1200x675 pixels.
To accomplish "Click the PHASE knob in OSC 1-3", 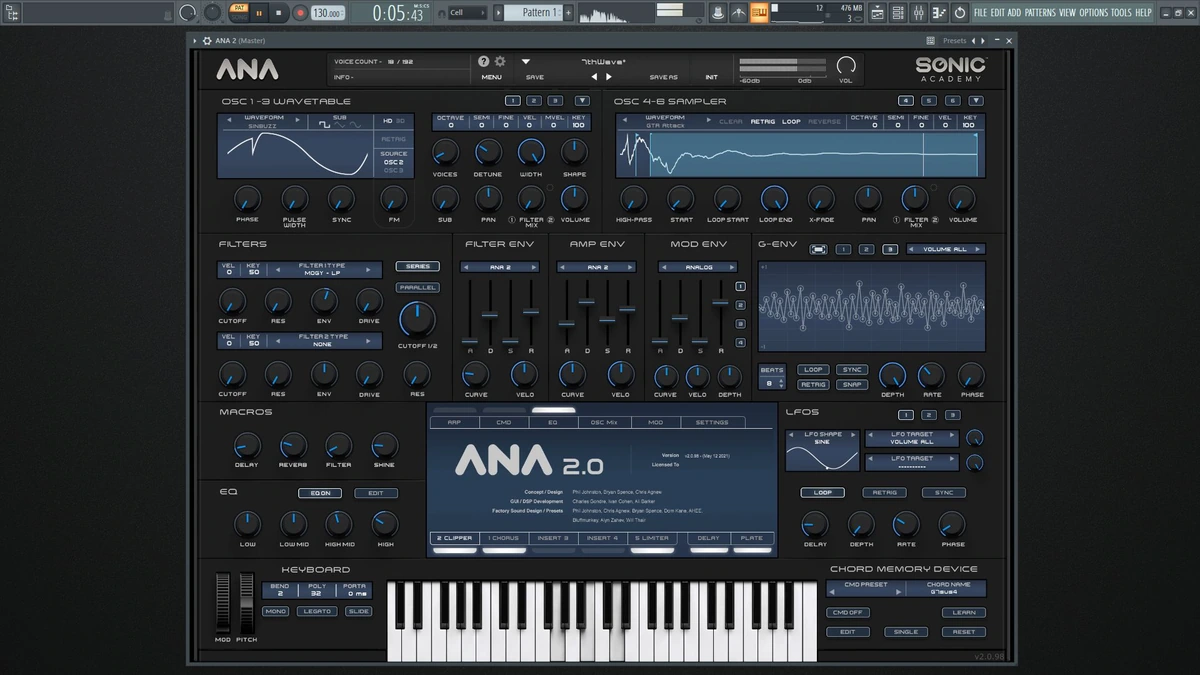I will [x=247, y=198].
